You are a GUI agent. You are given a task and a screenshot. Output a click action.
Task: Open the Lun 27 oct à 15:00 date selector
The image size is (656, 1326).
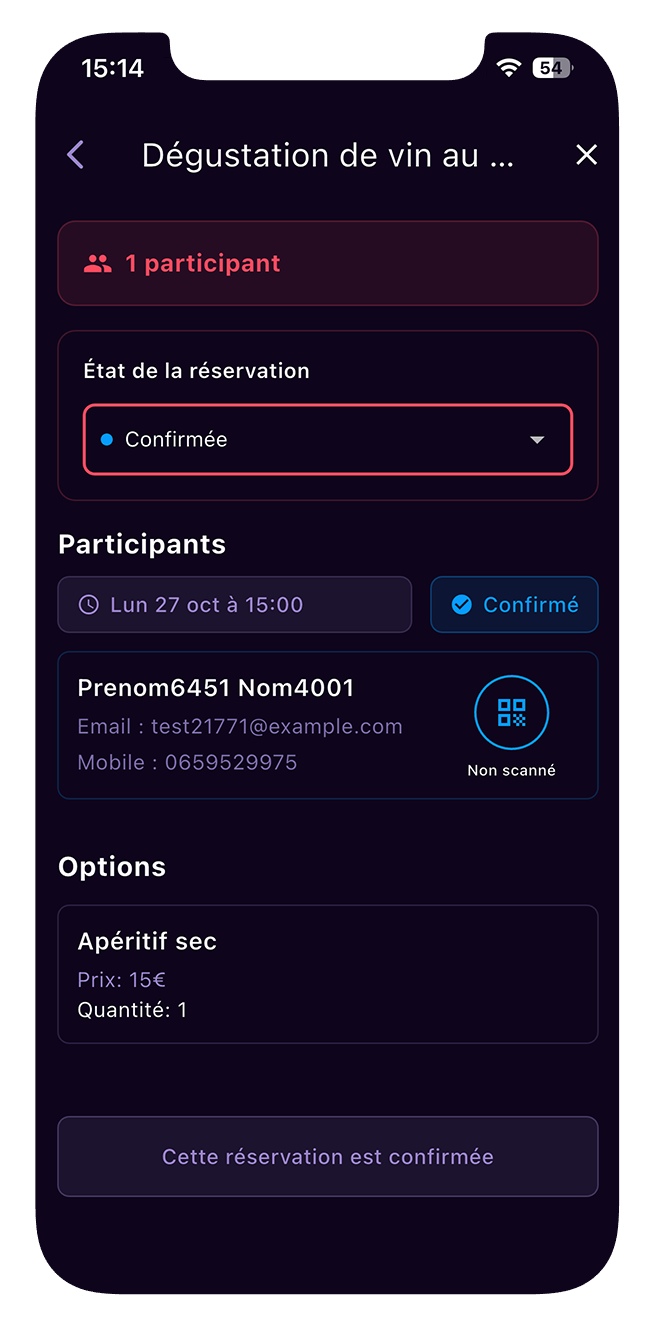(x=234, y=604)
